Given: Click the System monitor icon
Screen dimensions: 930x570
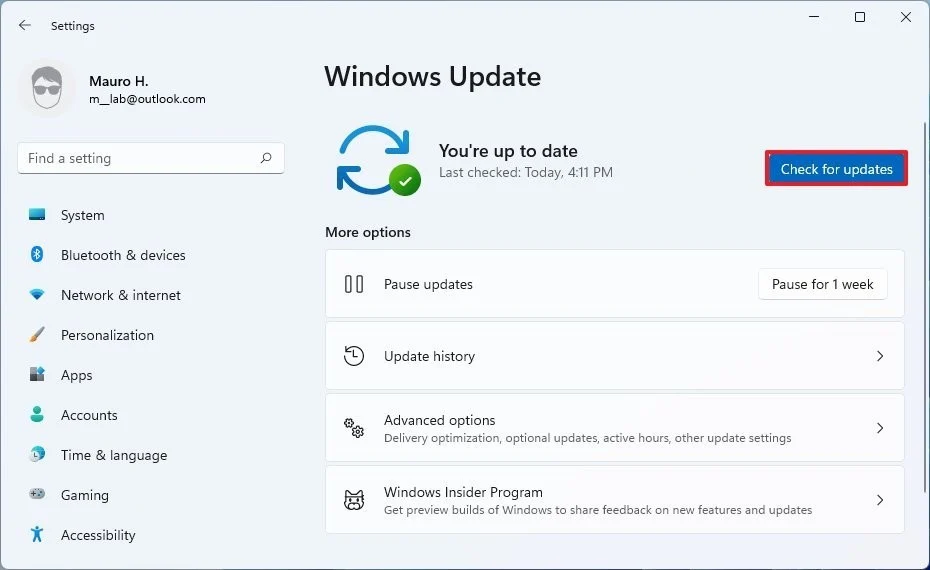Looking at the screenshot, I should click(x=37, y=215).
